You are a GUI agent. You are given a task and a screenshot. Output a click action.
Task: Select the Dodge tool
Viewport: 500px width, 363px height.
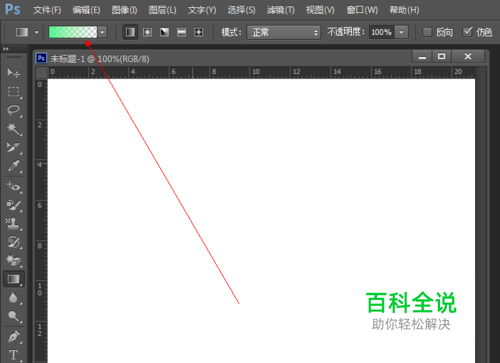click(x=13, y=316)
